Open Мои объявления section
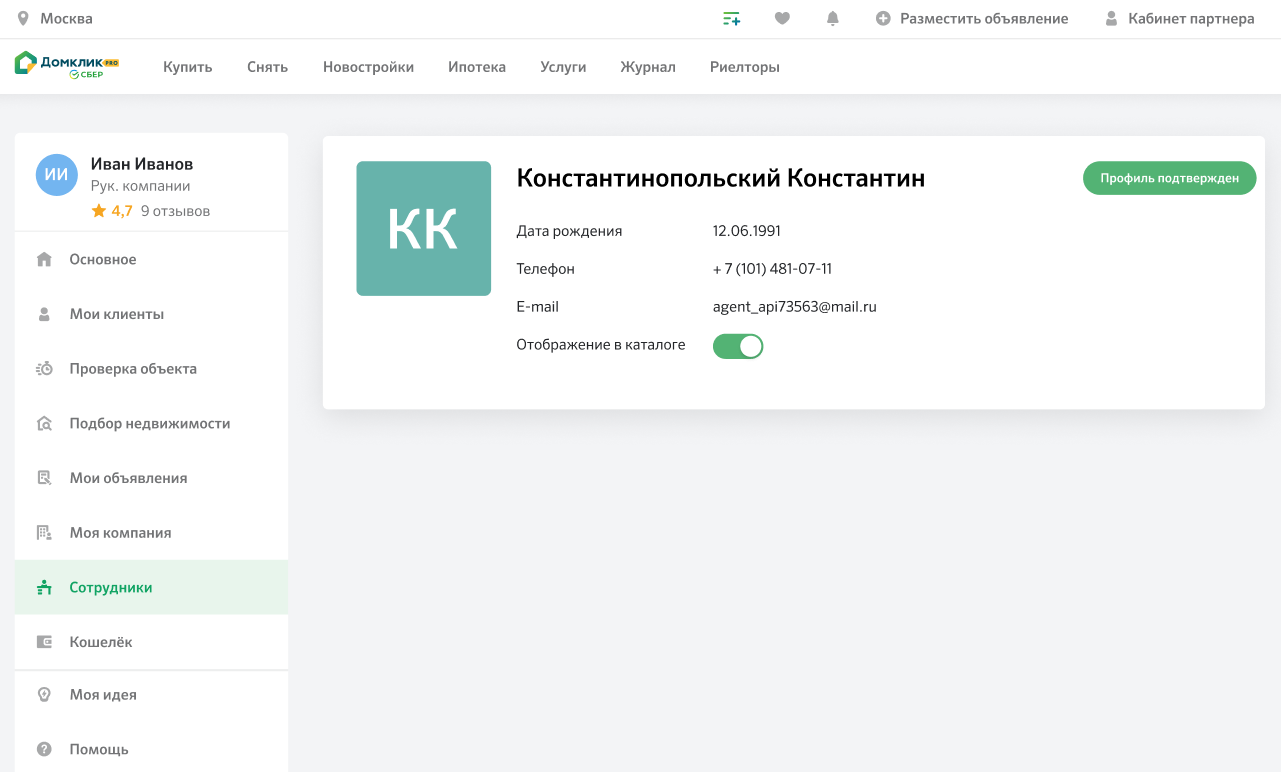This screenshot has width=1281, height=772. click(151, 478)
